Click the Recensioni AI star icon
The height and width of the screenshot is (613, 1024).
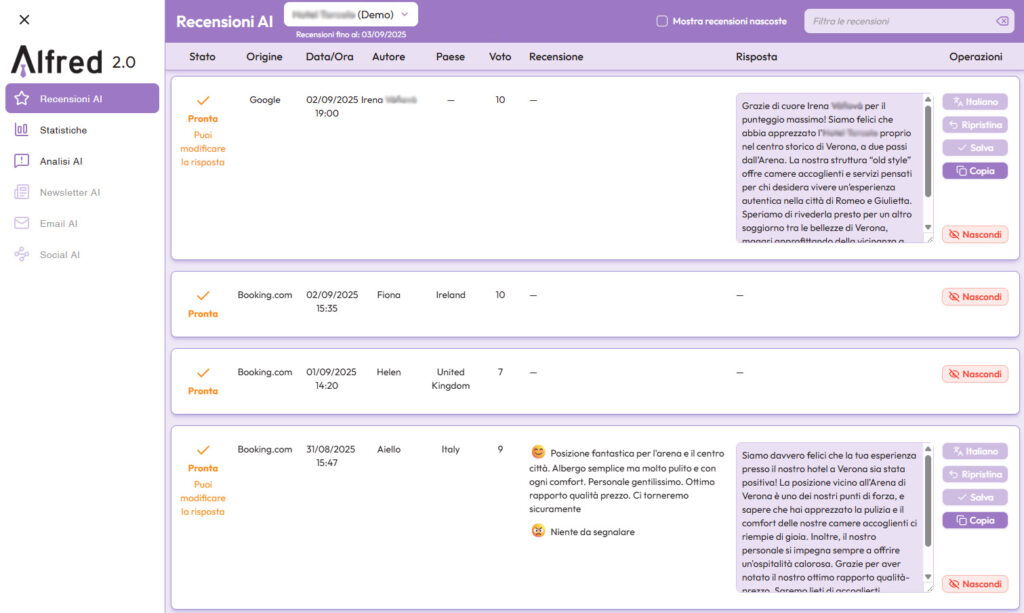coord(21,99)
